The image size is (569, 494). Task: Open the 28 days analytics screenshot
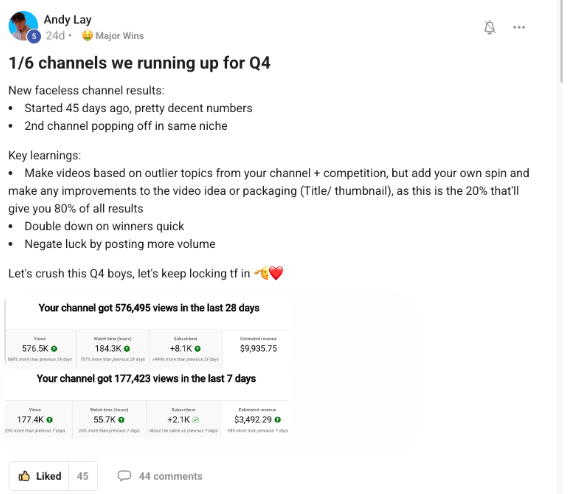(x=148, y=333)
